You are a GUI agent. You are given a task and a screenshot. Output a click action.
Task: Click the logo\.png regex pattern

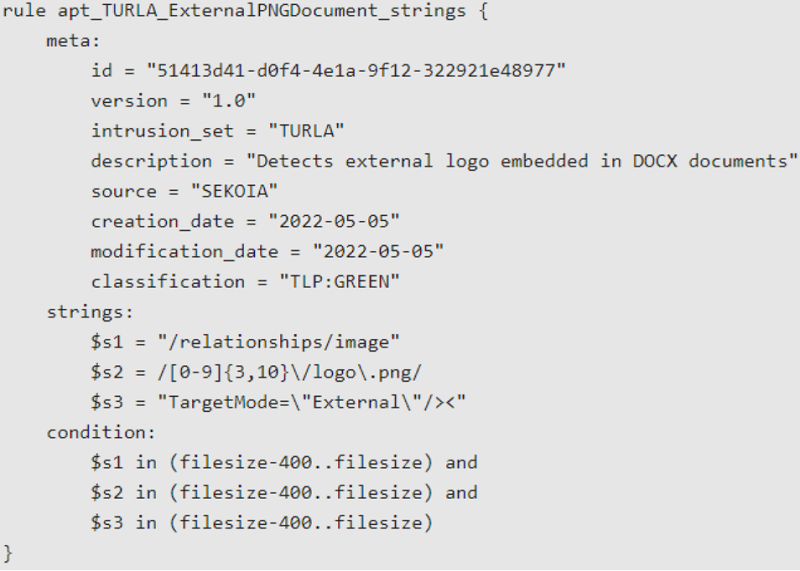pyautogui.click(x=289, y=372)
